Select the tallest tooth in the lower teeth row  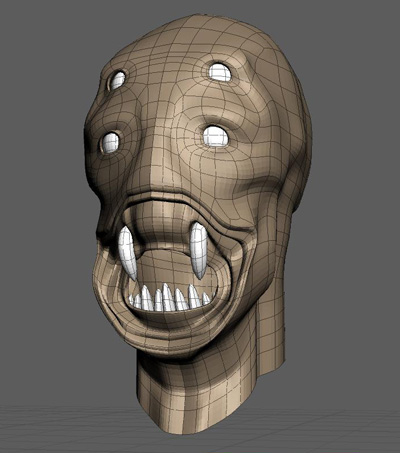click(168, 297)
